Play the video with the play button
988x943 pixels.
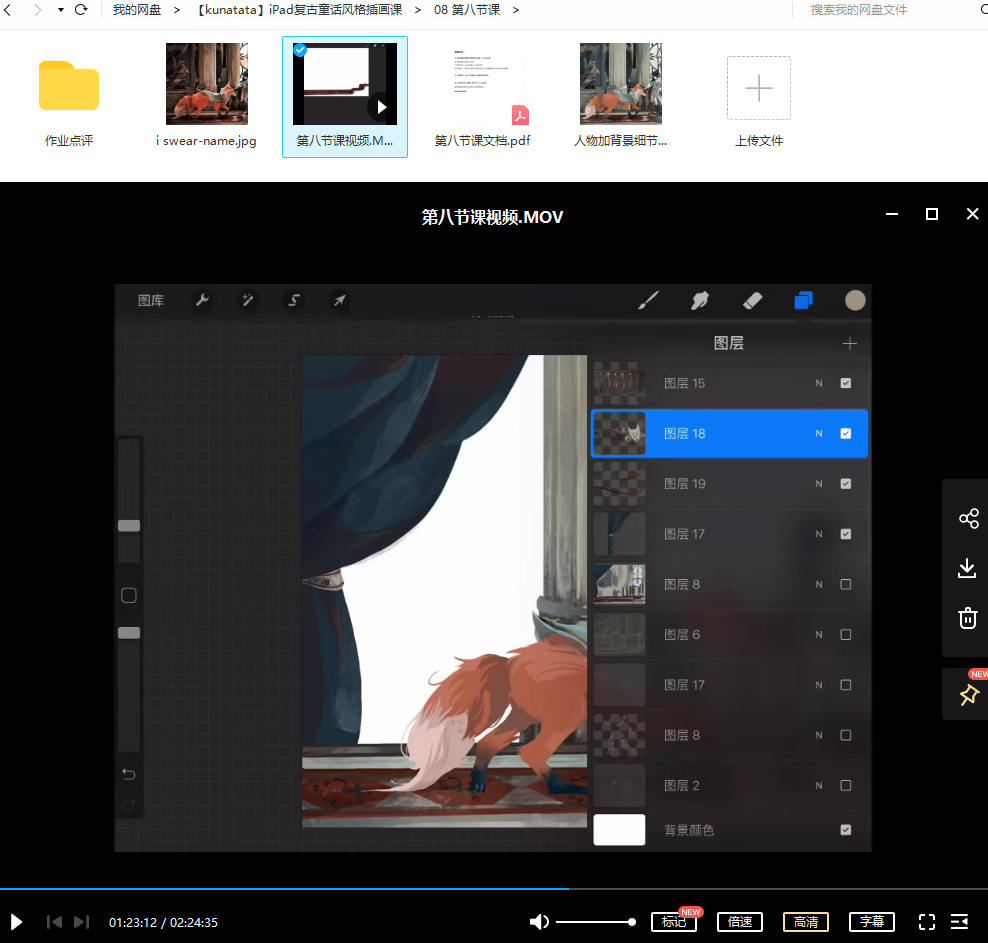pyautogui.click(x=16, y=922)
